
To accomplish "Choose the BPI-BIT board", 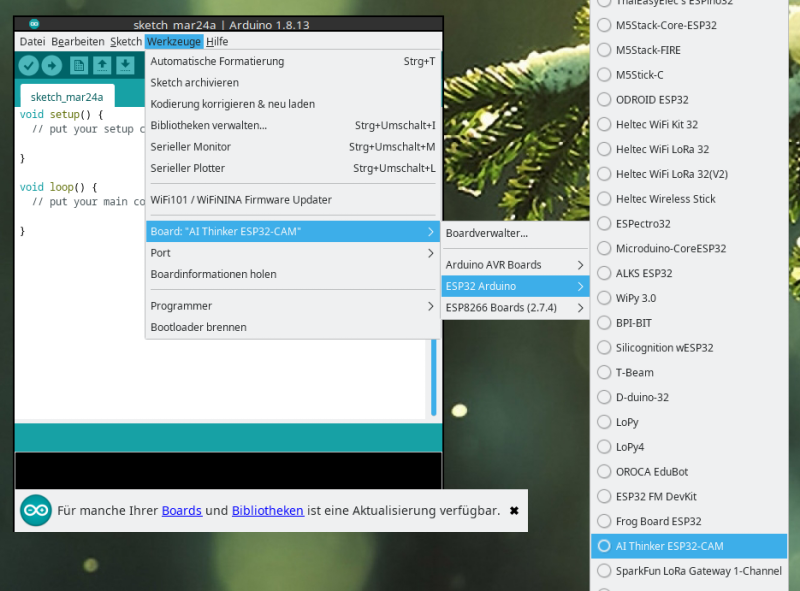I will 689,323.
